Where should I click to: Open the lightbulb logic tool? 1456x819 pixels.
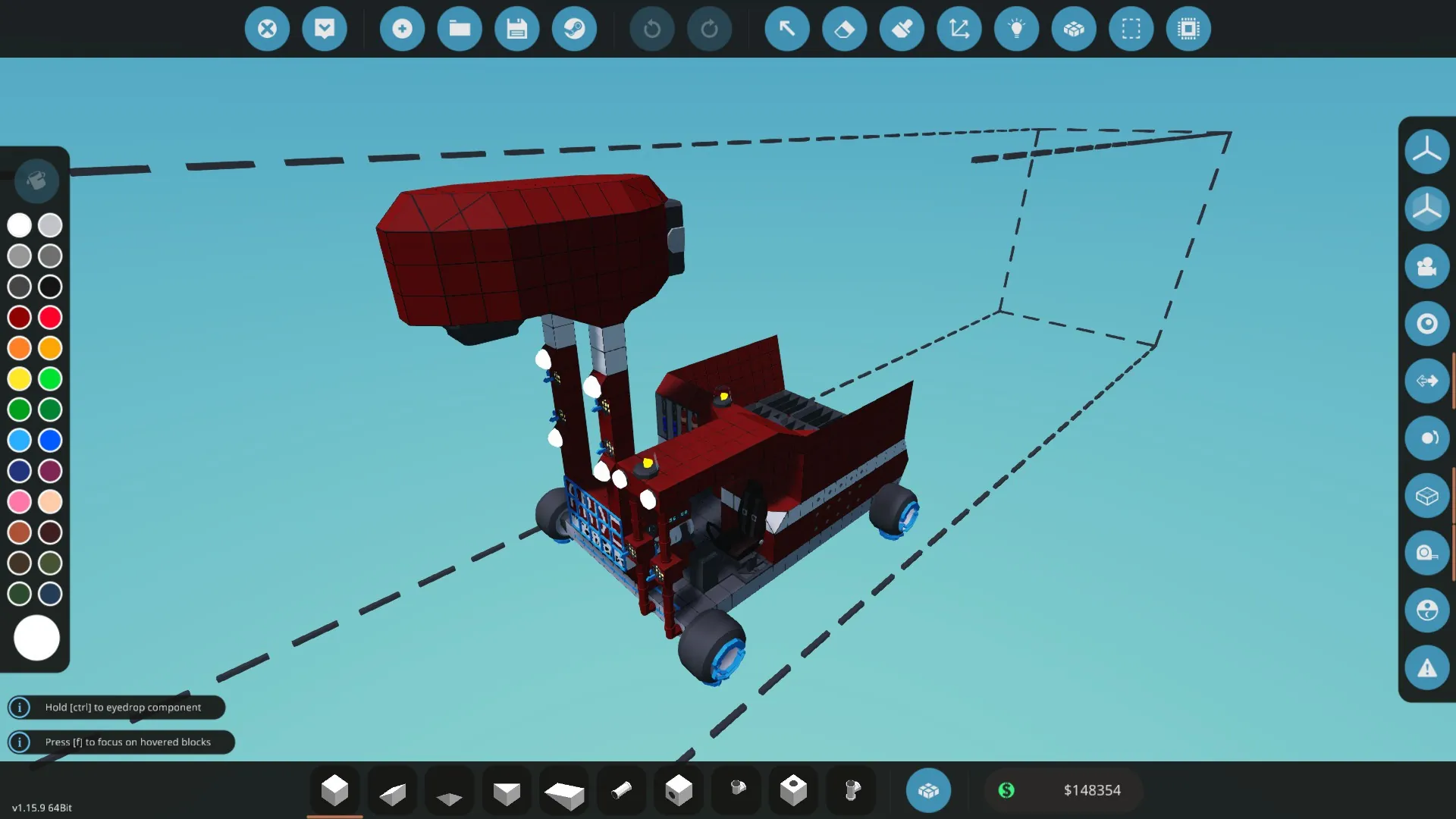click(x=1016, y=29)
